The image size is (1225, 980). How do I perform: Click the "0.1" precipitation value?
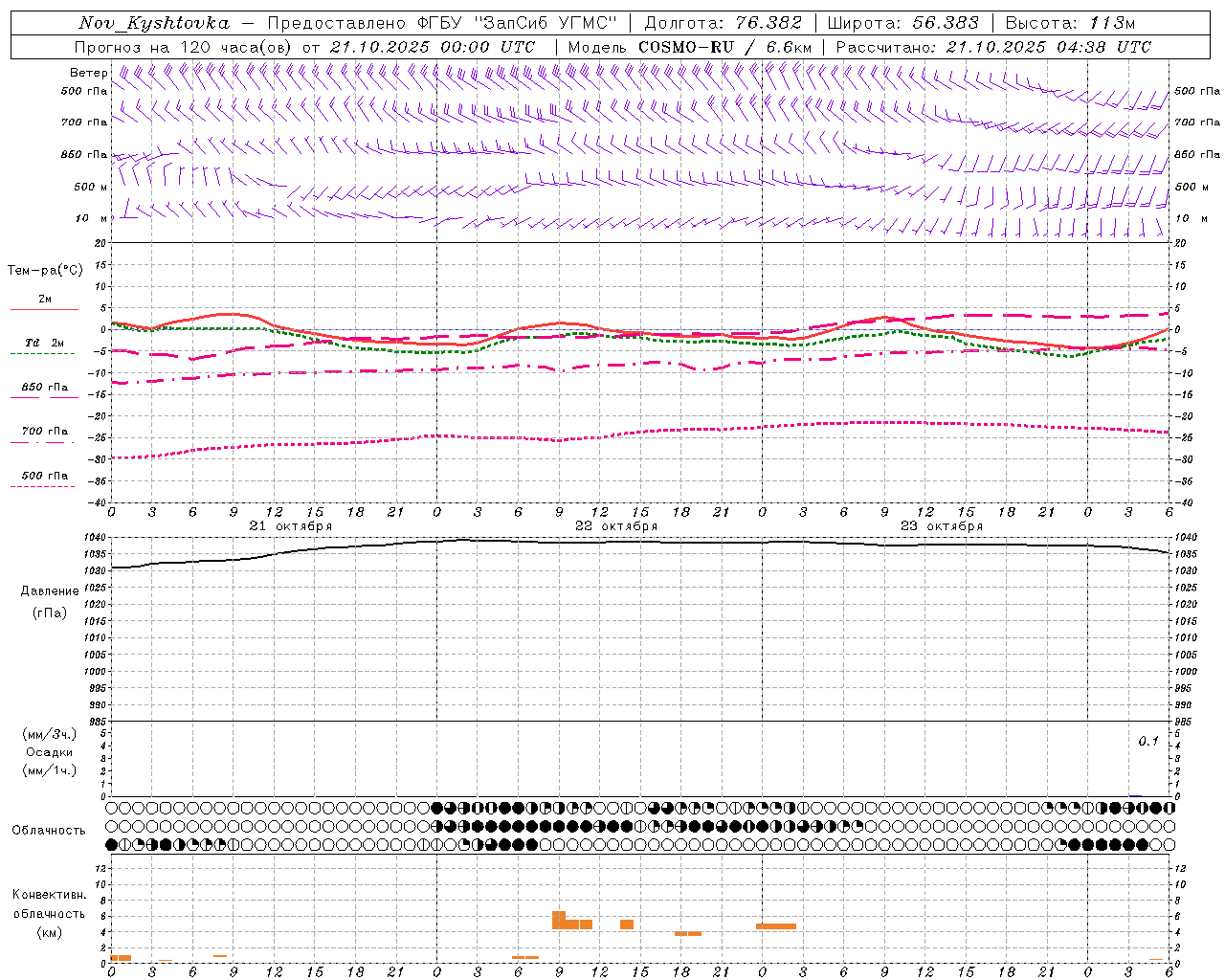pos(1148,741)
